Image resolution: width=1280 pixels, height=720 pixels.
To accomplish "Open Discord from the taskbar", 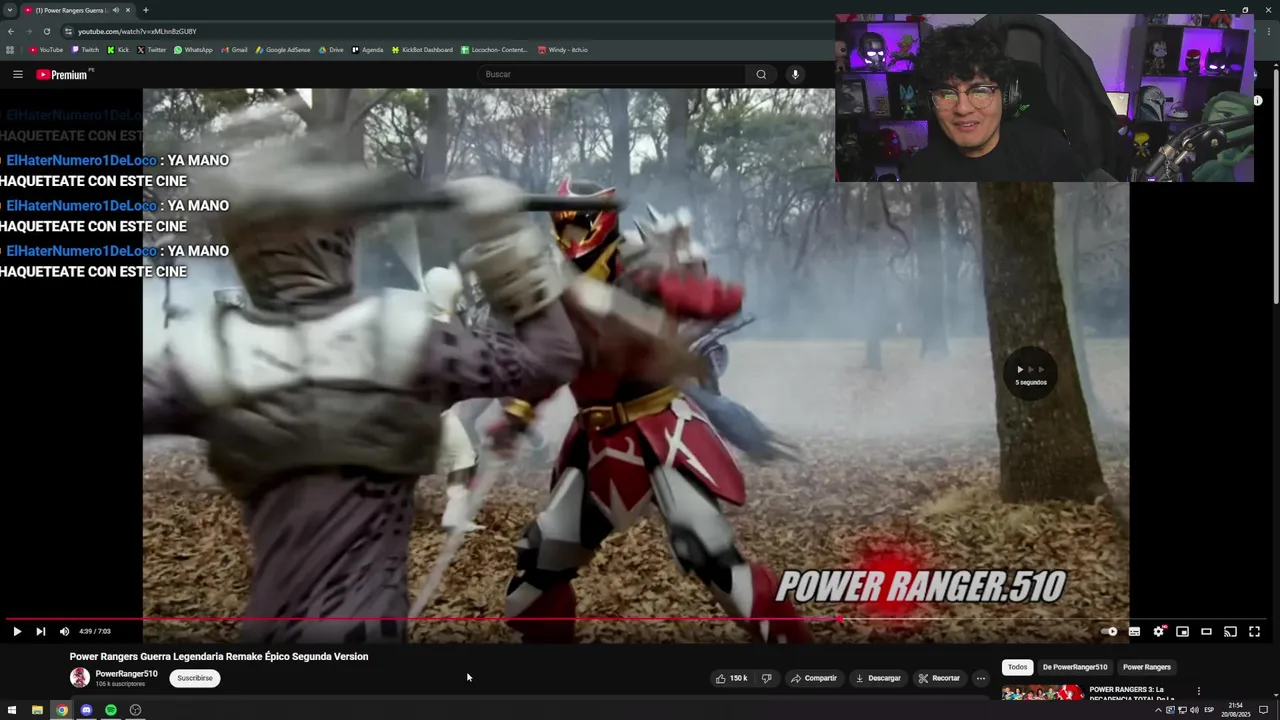I will [x=86, y=710].
